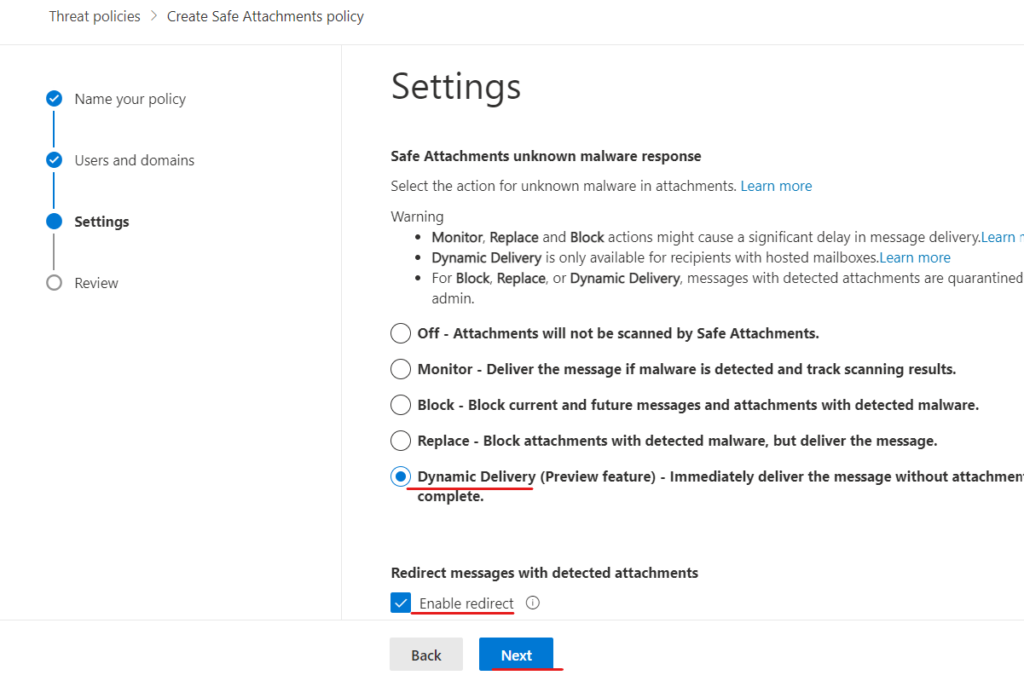Click the Back button
The height and width of the screenshot is (681, 1024).
pyautogui.click(x=426, y=655)
